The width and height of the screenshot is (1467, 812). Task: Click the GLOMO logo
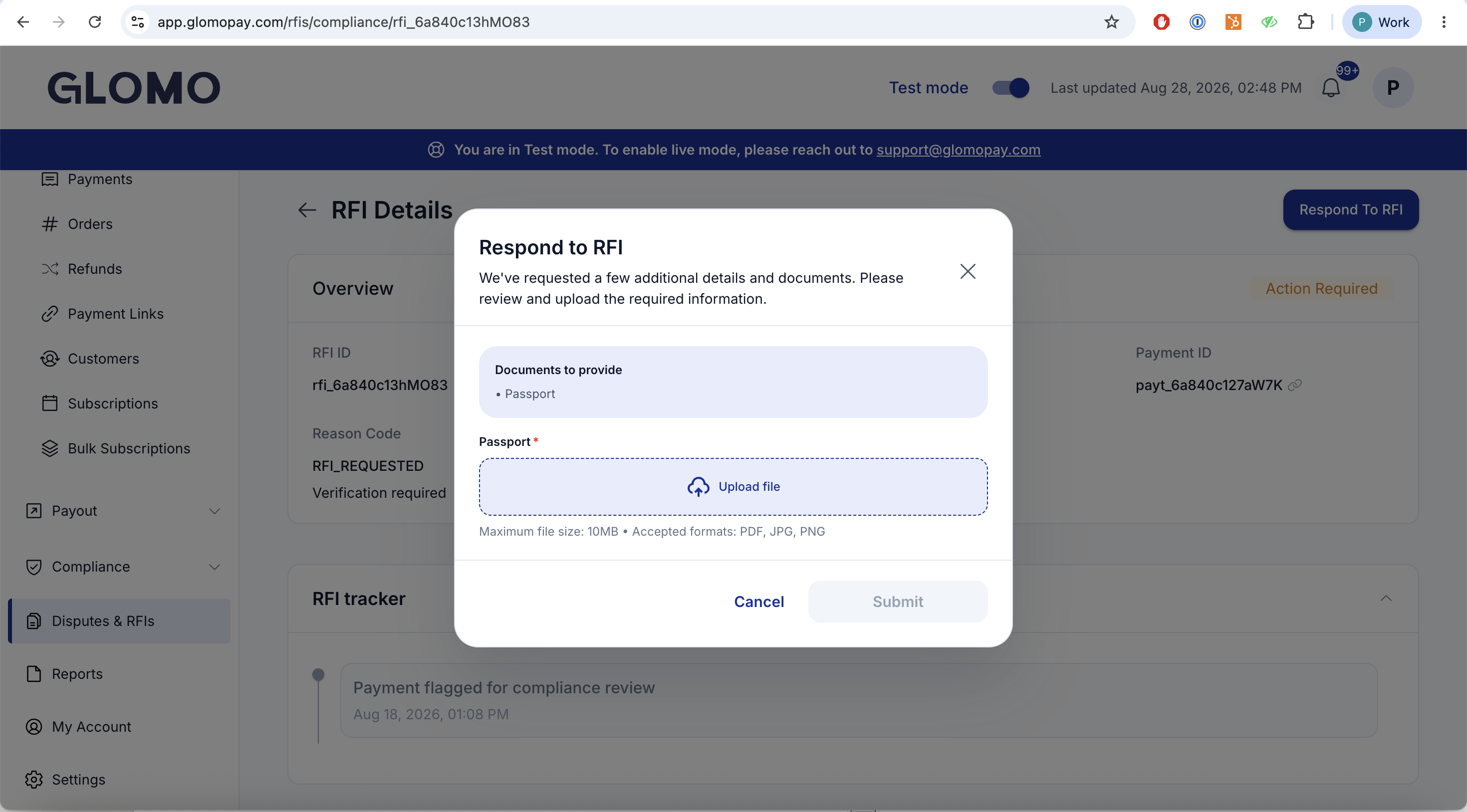click(133, 88)
